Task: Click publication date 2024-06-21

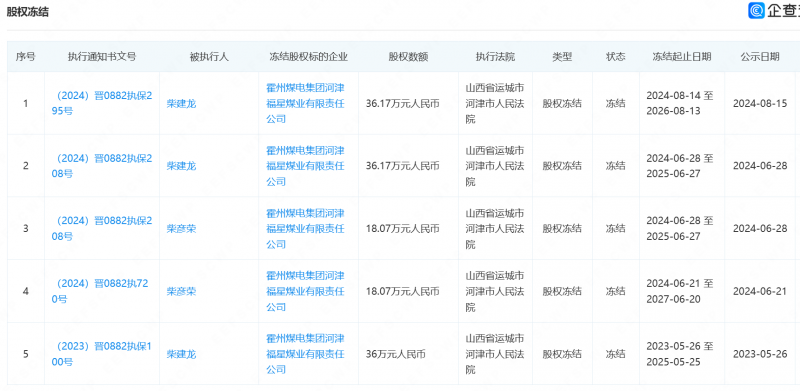Action: (x=760, y=291)
